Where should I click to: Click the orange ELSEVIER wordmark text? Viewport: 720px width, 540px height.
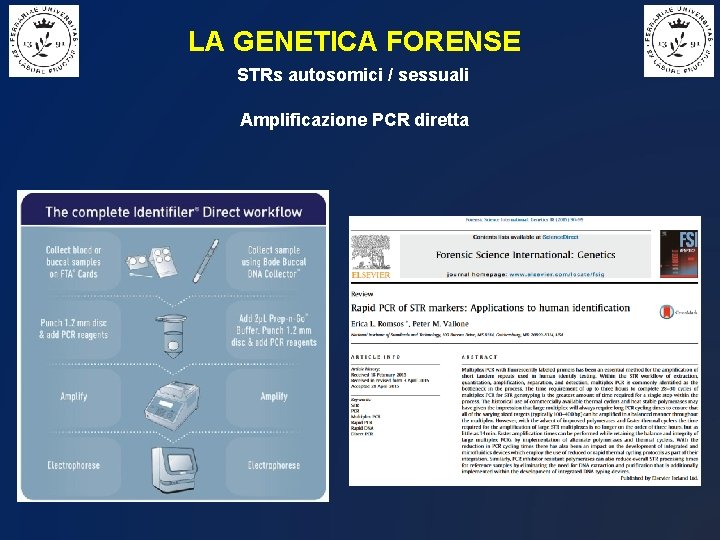371,275
